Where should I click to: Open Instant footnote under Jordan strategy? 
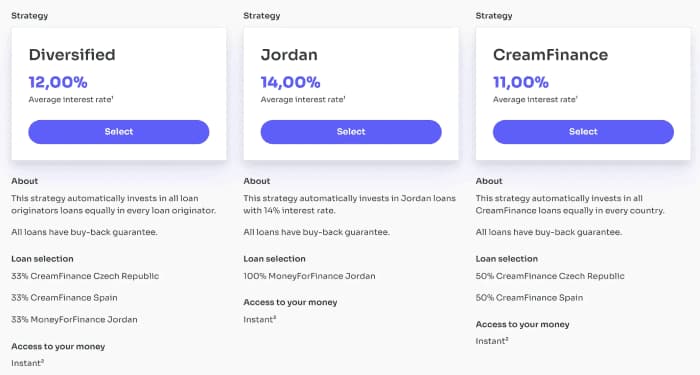point(260,319)
